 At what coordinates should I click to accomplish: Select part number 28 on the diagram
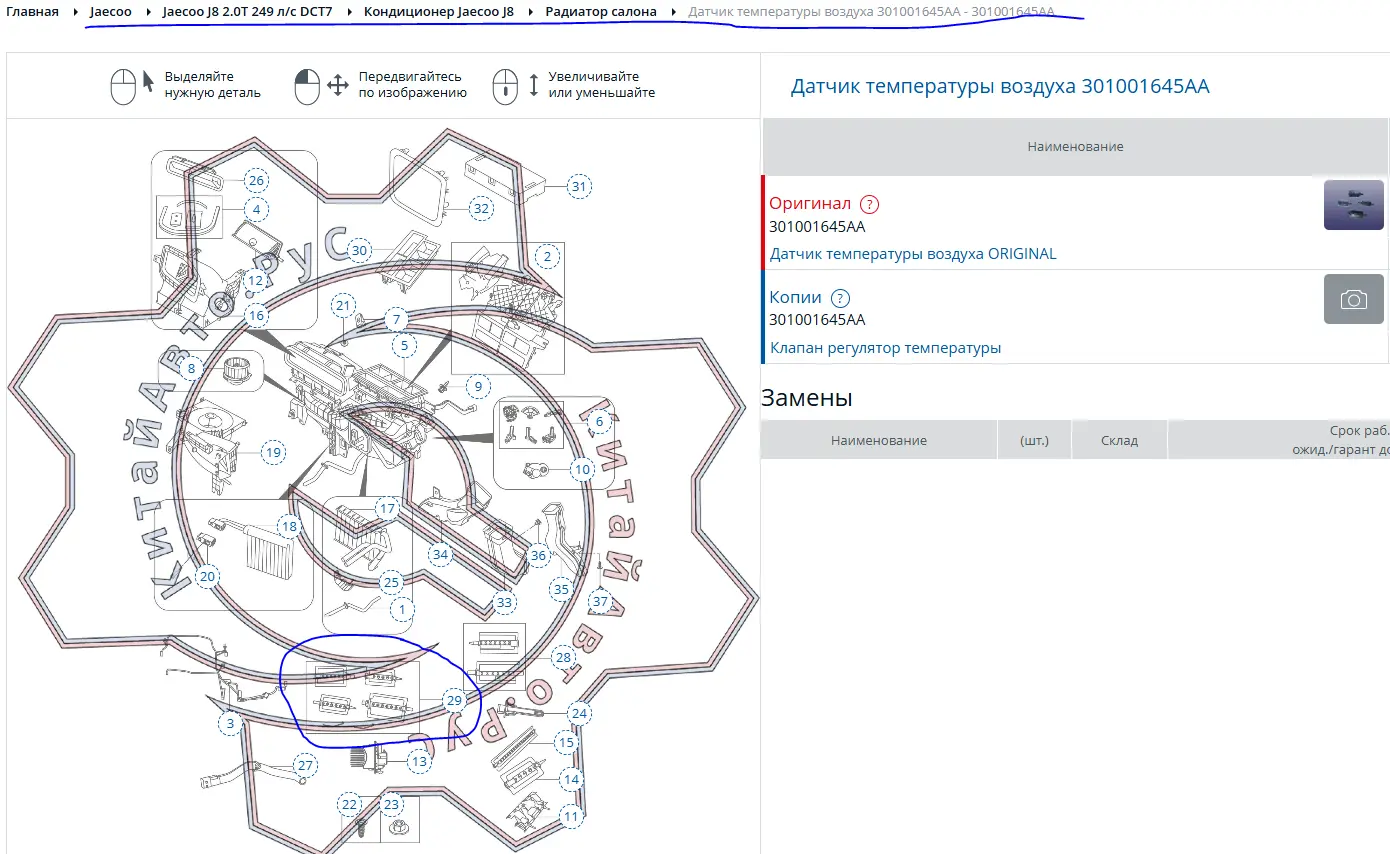point(563,657)
